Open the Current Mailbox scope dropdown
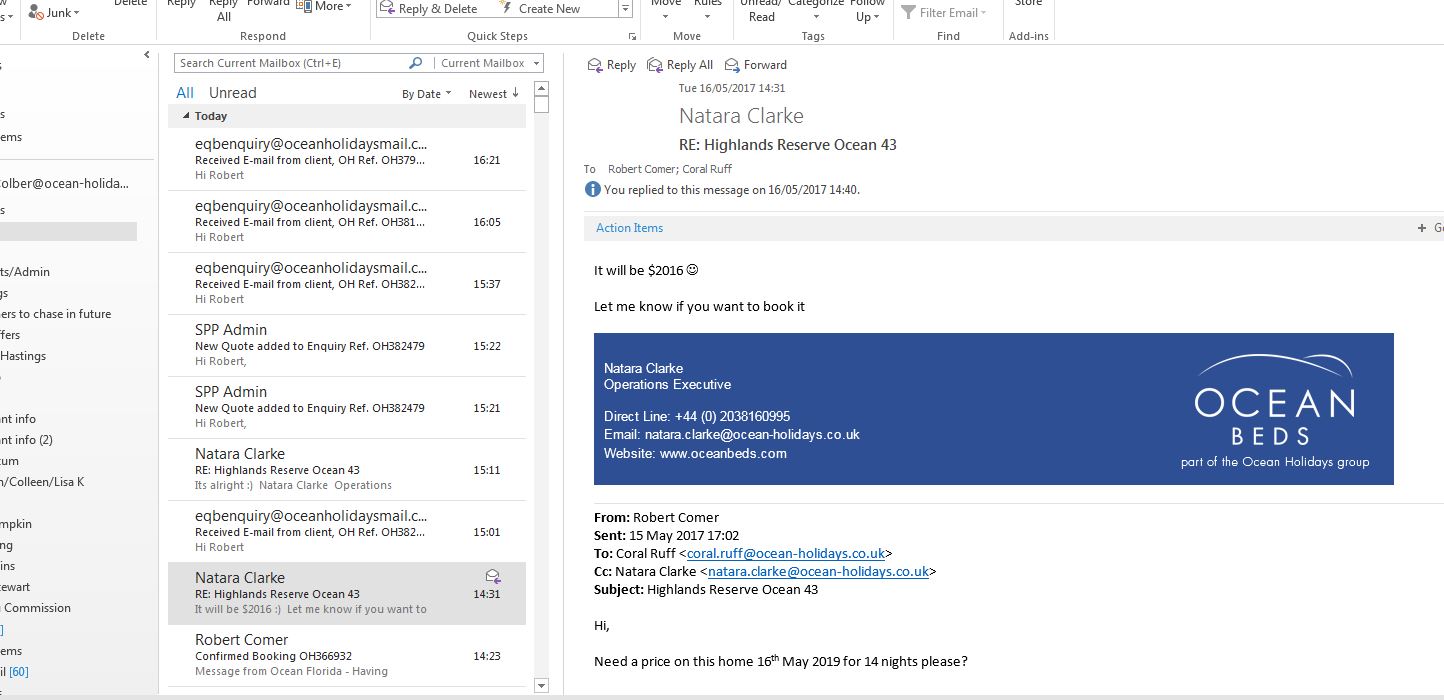 coord(536,63)
